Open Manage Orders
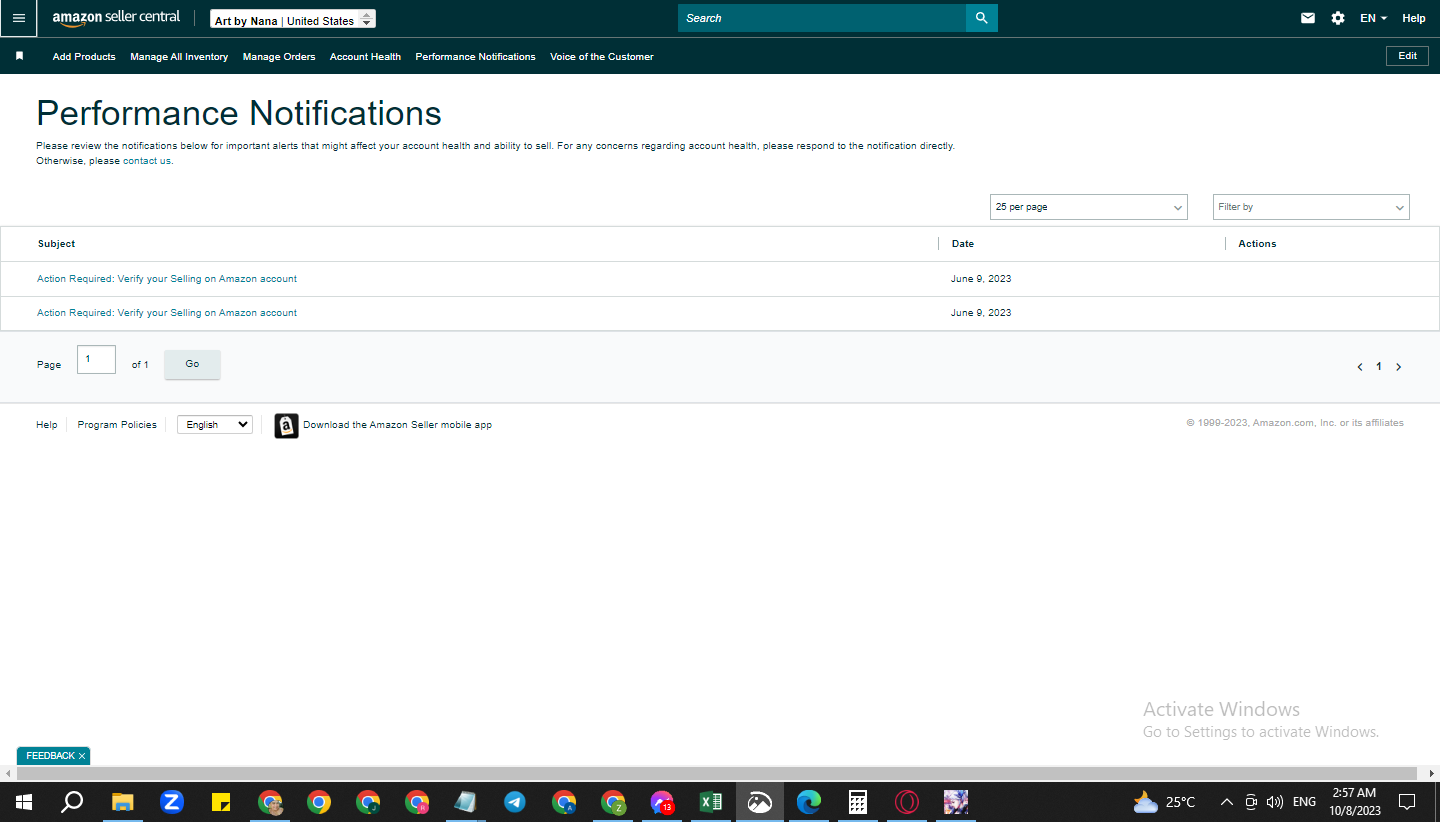This screenshot has width=1440, height=822. click(x=279, y=57)
